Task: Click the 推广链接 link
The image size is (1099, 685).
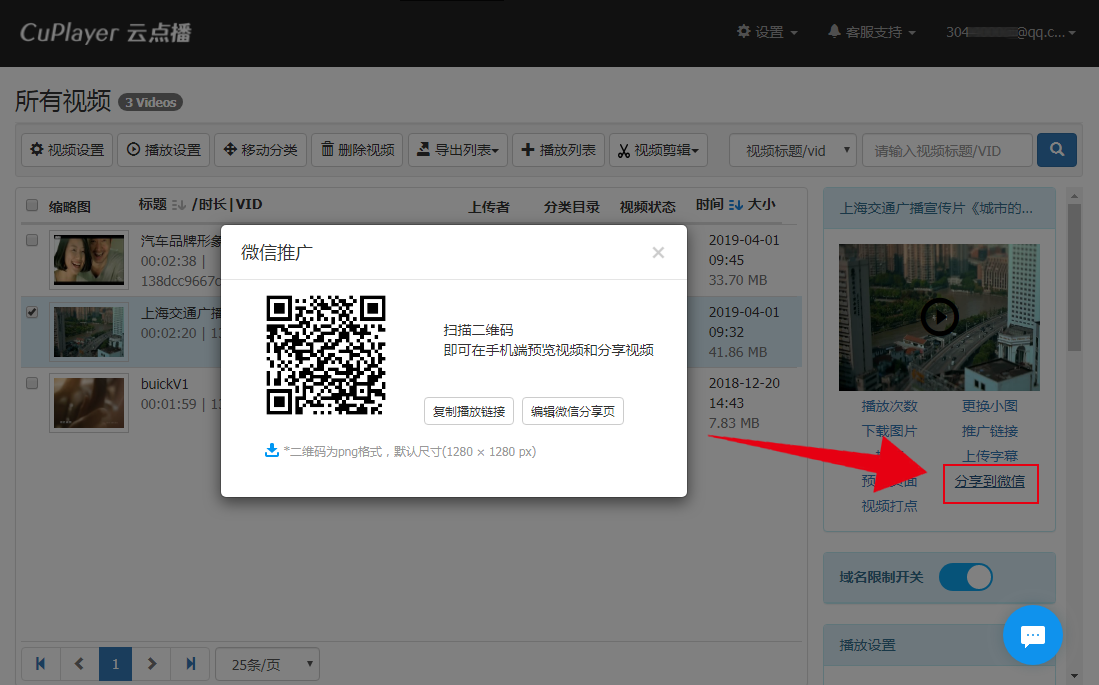Action: click(990, 431)
